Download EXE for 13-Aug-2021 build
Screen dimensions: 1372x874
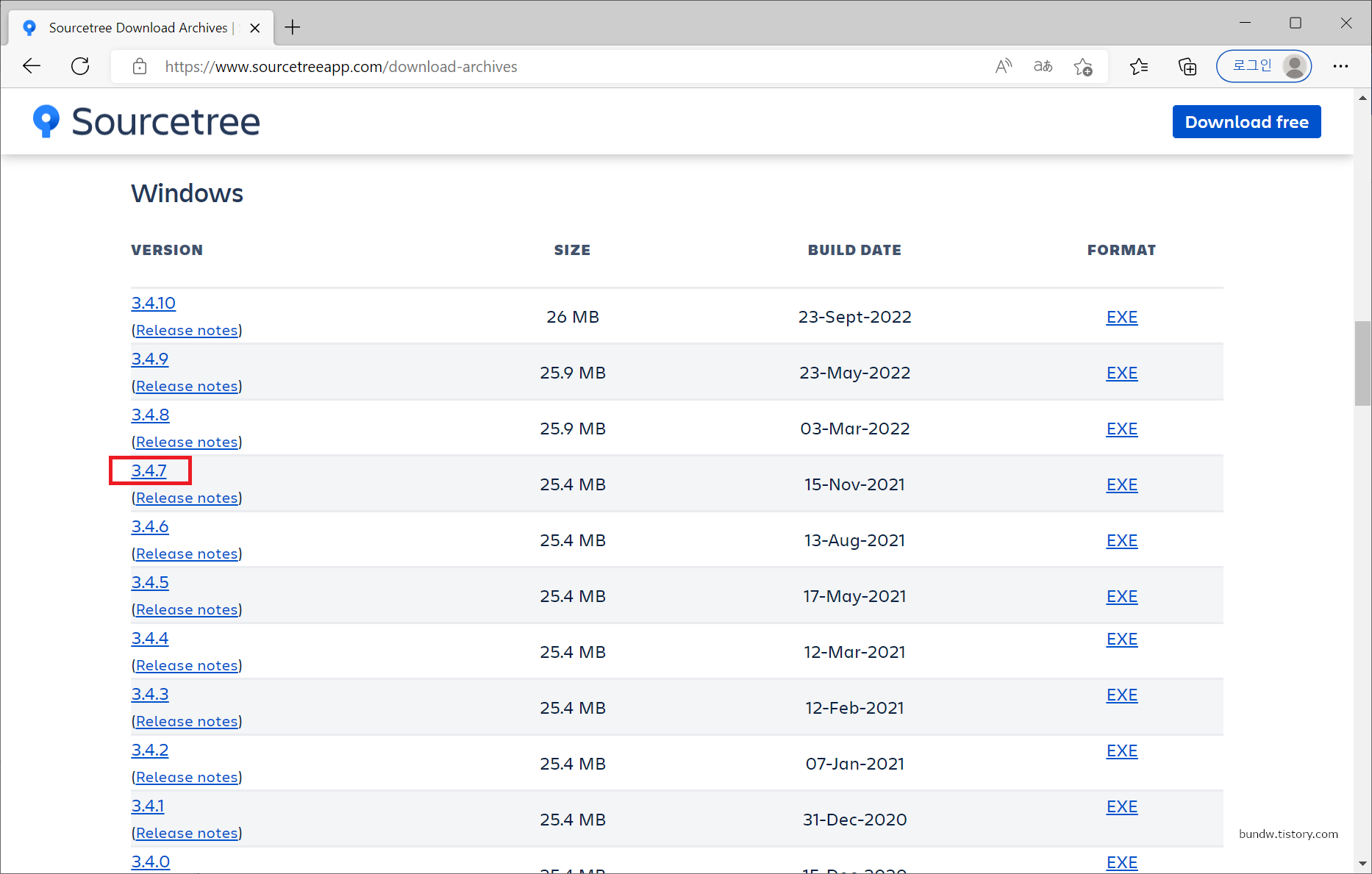(1122, 541)
